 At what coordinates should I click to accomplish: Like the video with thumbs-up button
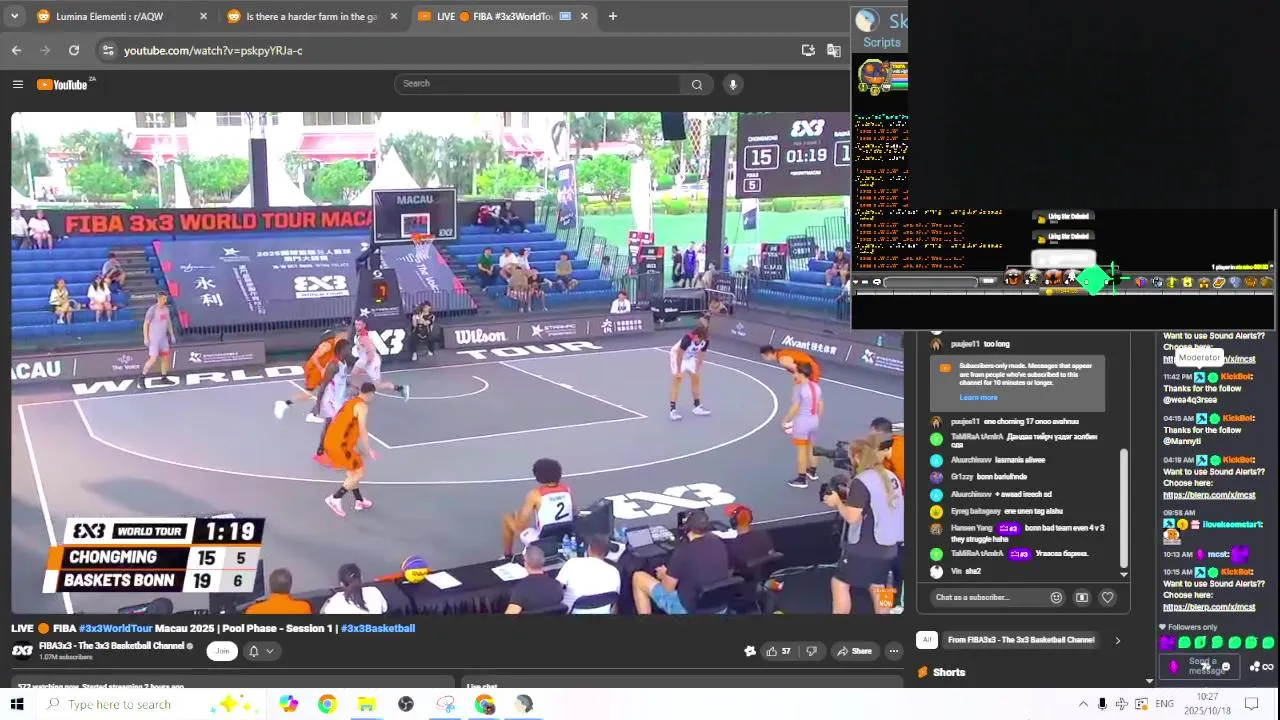[x=777, y=651]
